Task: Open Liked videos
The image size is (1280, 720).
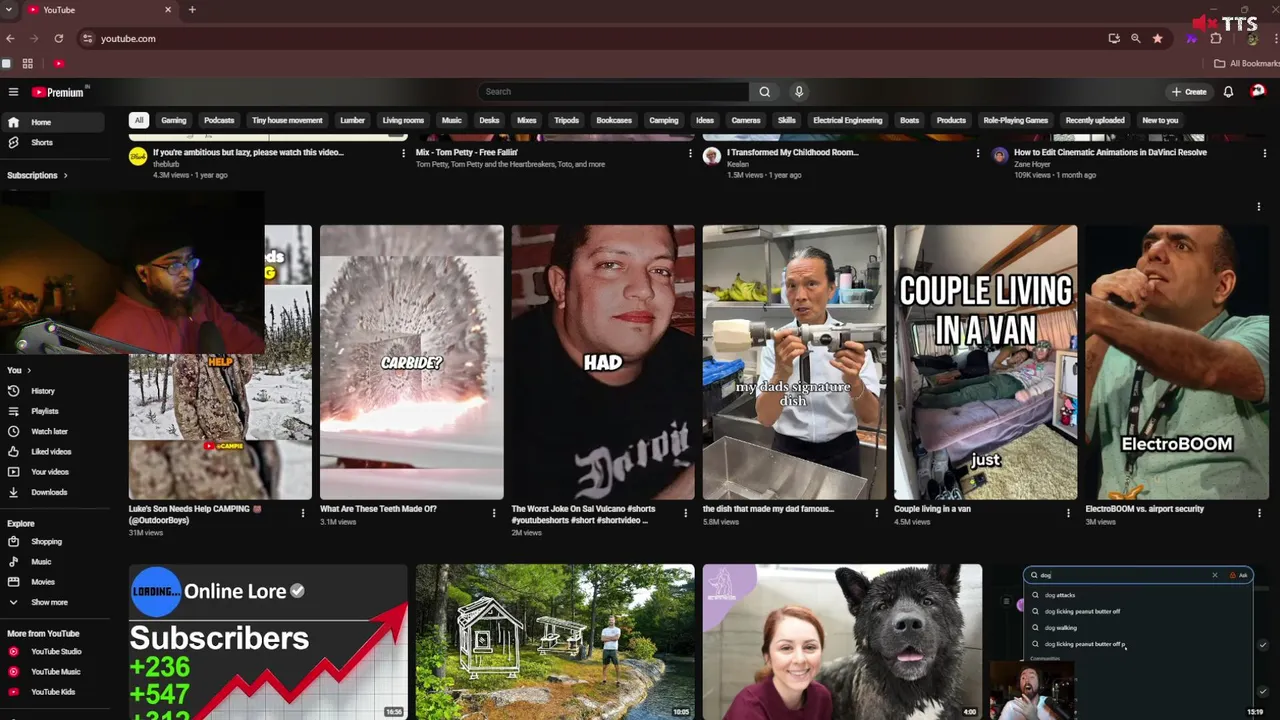Action: [53, 452]
